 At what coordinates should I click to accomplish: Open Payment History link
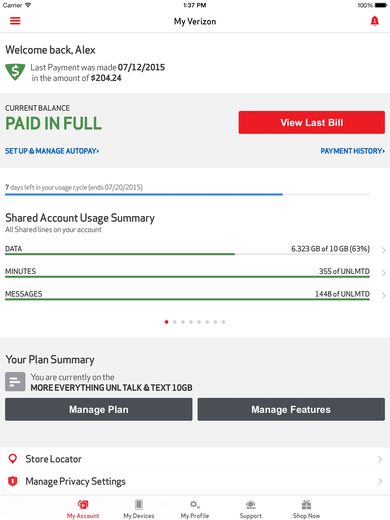click(353, 151)
